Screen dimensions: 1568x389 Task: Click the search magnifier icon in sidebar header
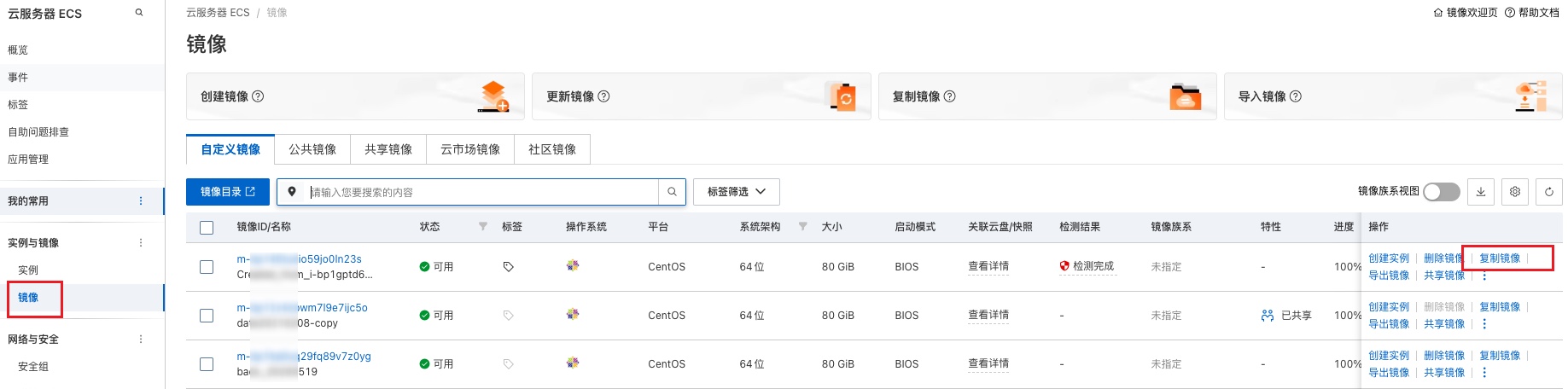pos(139,13)
